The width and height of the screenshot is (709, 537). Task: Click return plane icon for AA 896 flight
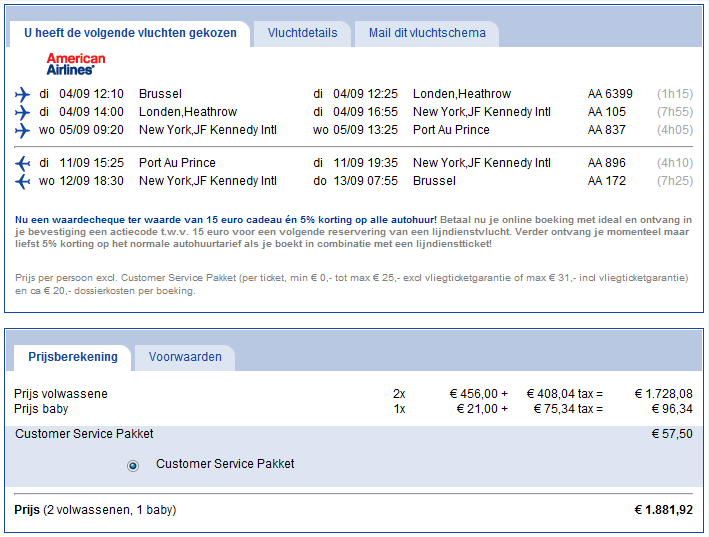(x=22, y=163)
